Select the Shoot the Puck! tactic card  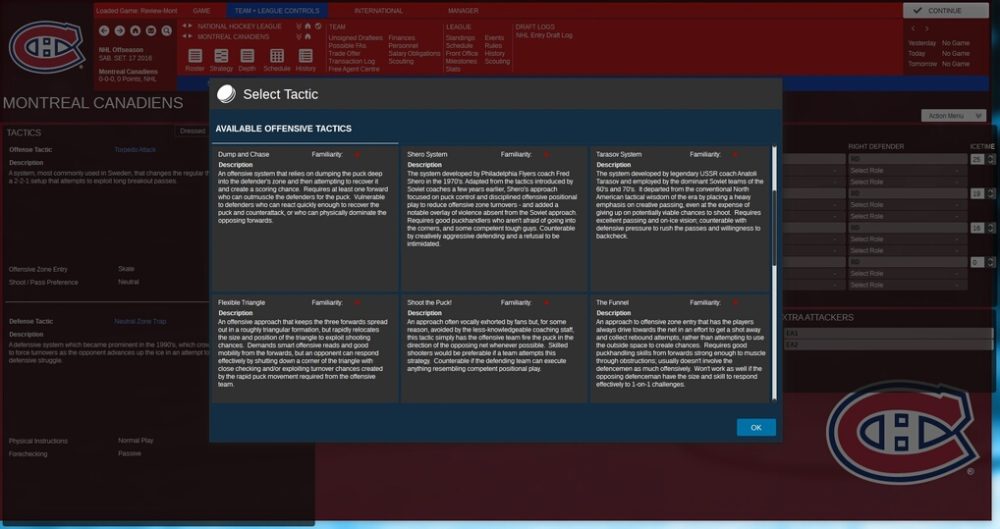494,348
